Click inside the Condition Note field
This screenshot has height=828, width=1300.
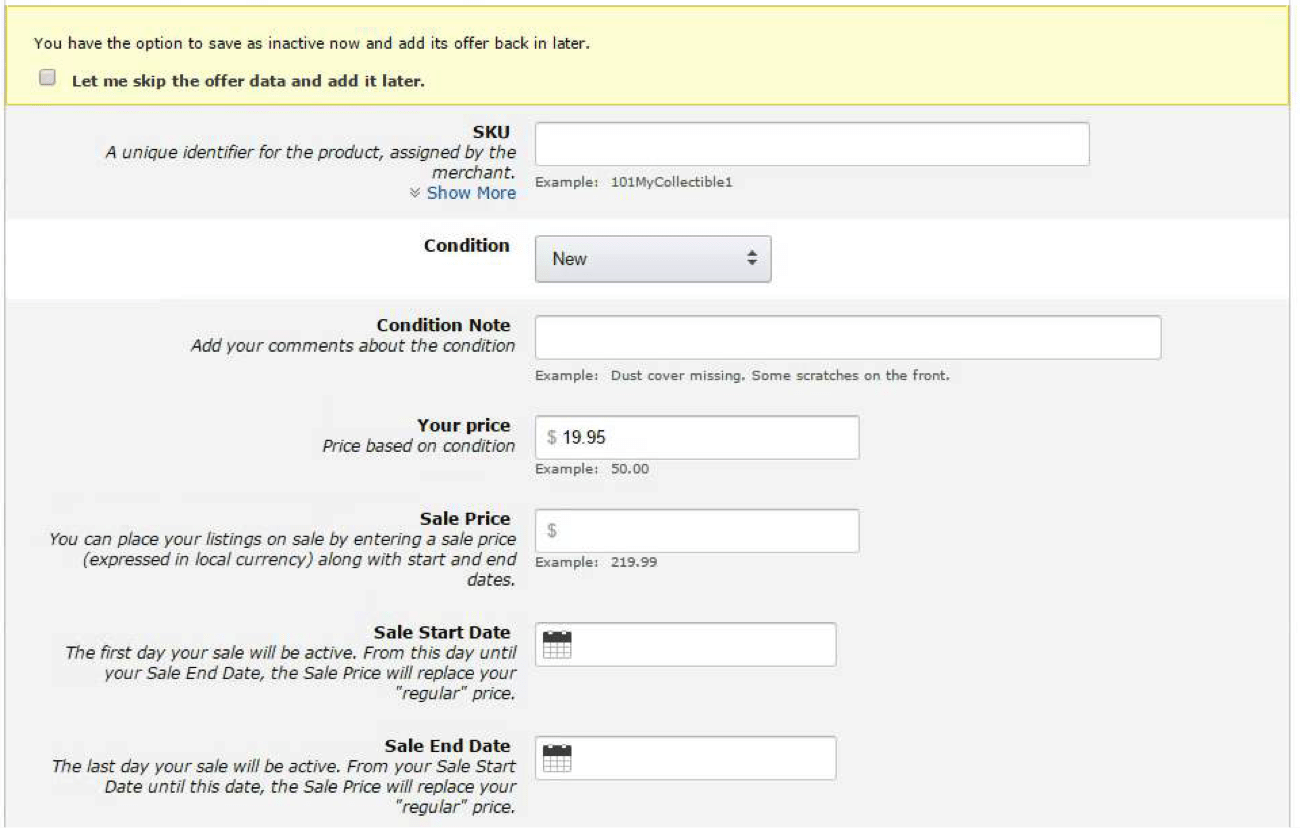point(848,338)
